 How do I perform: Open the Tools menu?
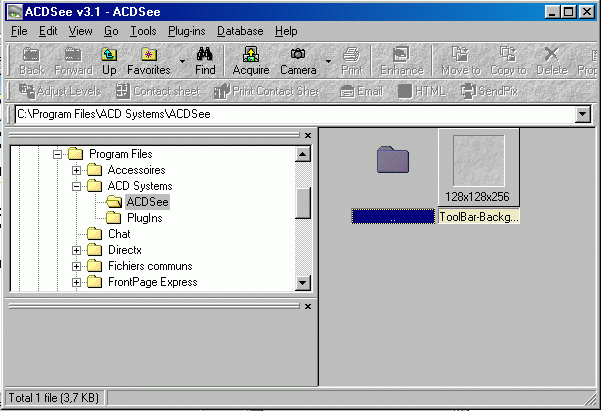pyautogui.click(x=143, y=31)
